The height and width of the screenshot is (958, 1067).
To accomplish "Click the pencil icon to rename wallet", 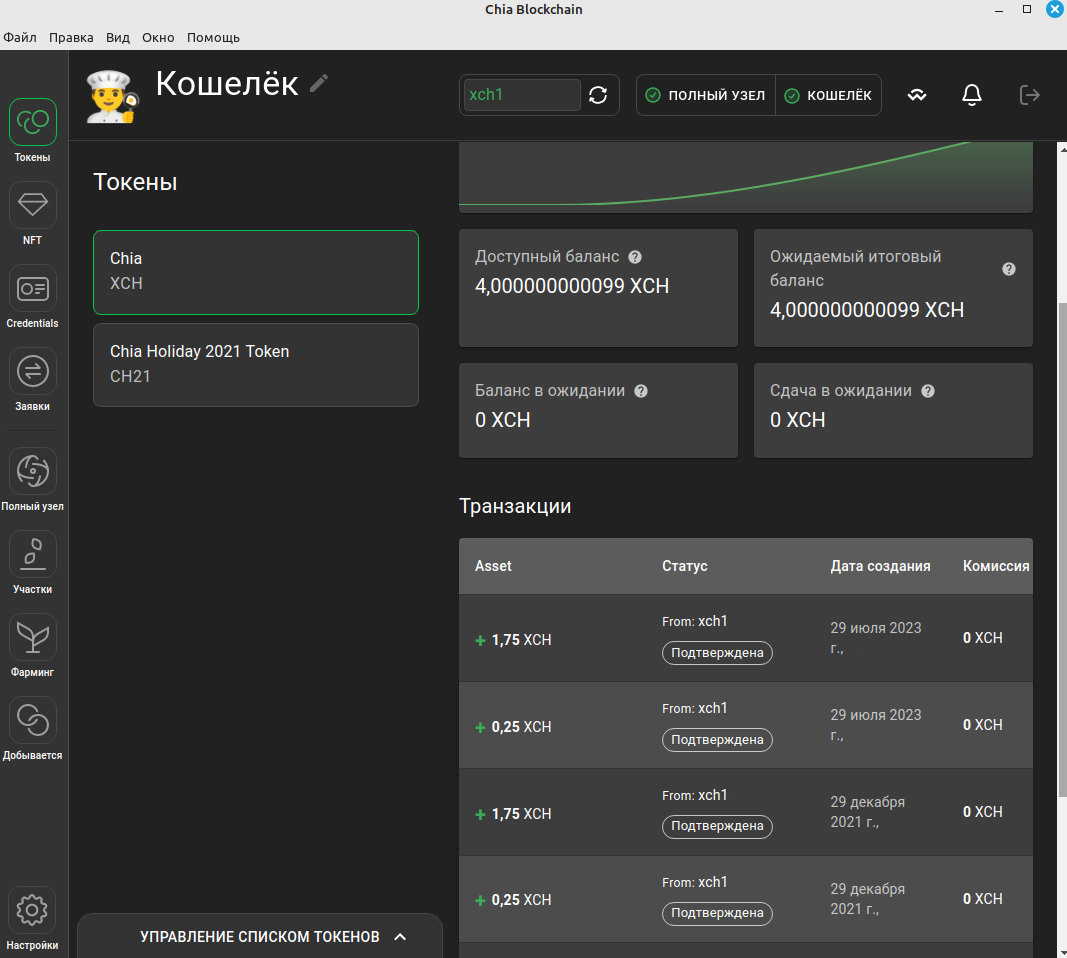I will click(319, 83).
